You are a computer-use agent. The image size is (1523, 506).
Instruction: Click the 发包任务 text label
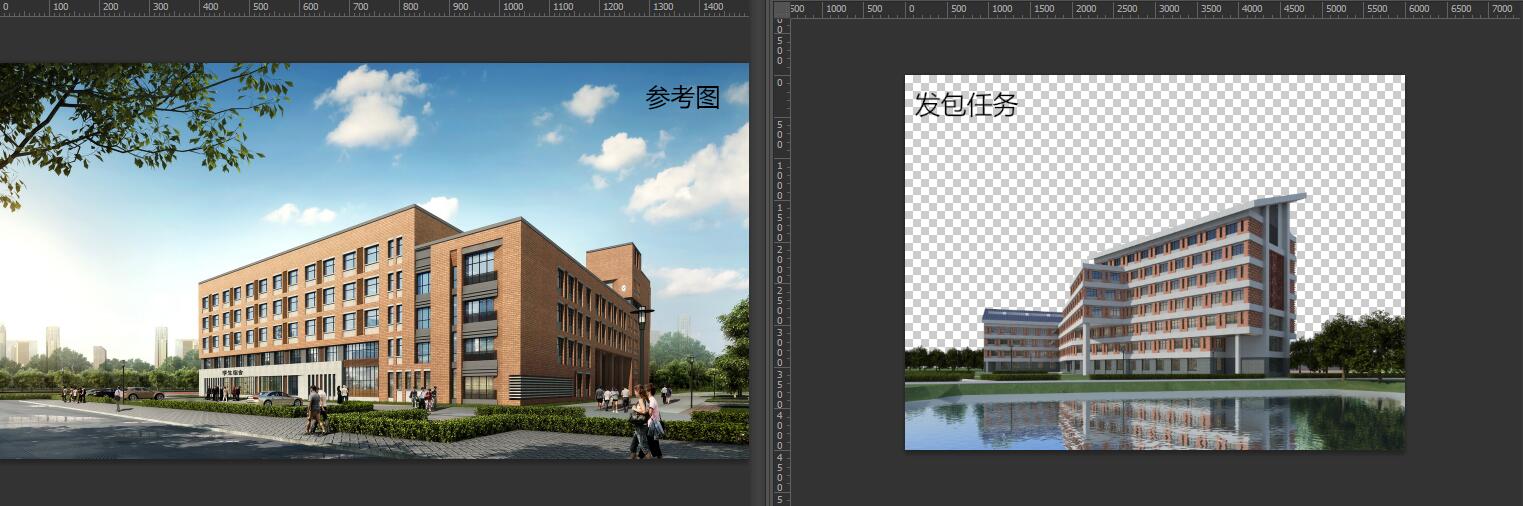point(965,104)
